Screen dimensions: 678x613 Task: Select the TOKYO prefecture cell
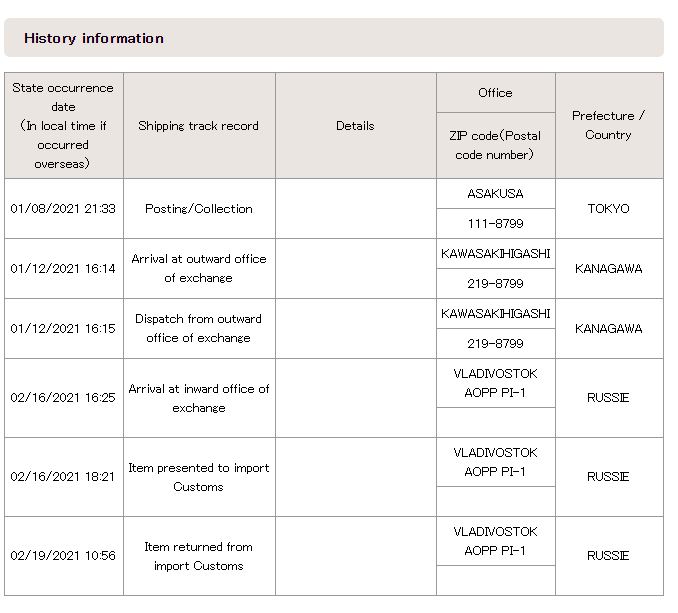point(609,208)
